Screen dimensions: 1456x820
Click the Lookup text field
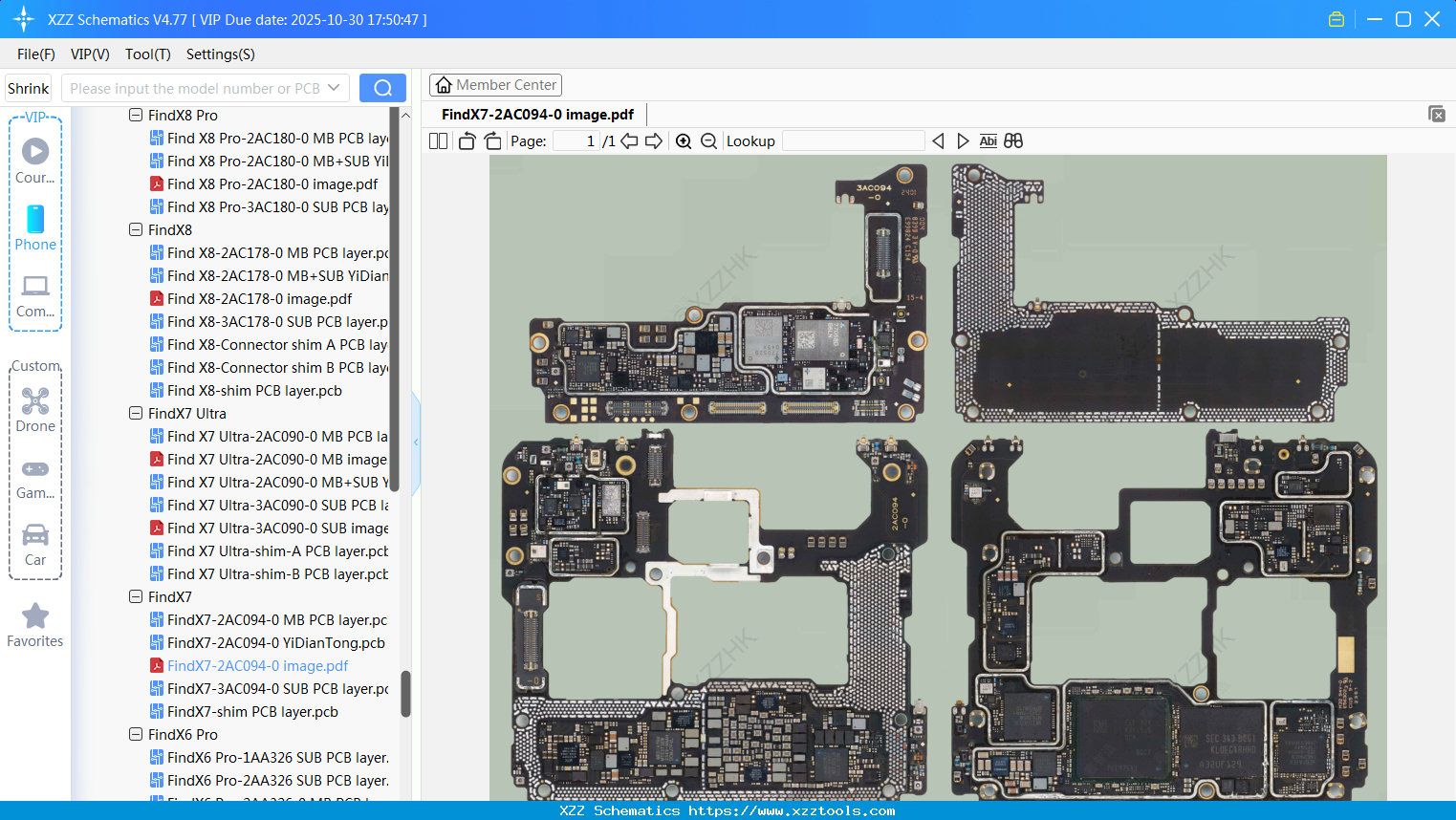click(853, 140)
